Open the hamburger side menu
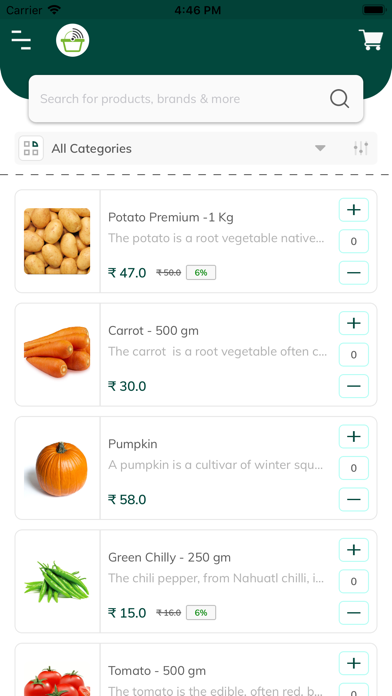 21,40
